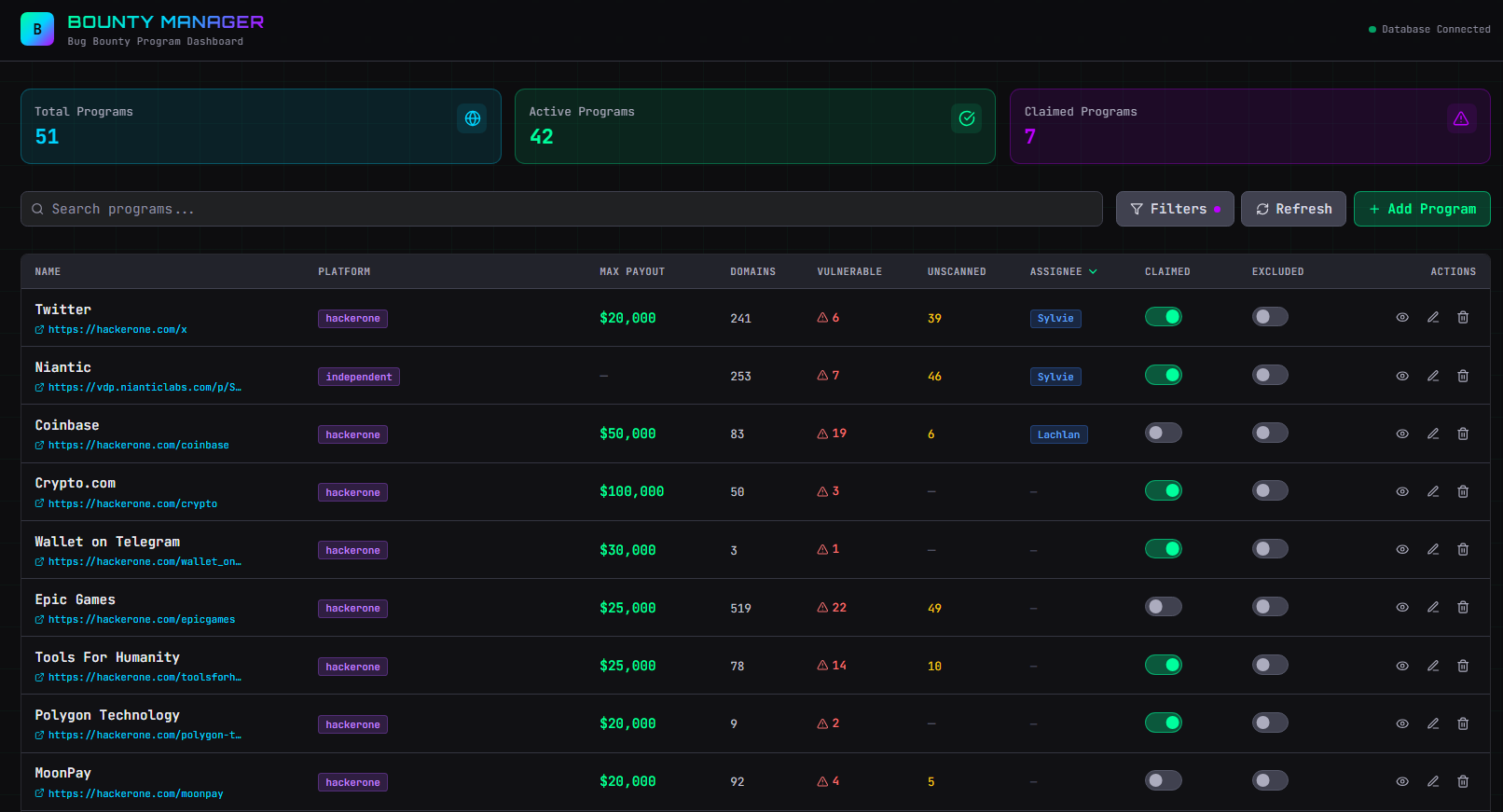Delete the Crypto.com program
This screenshot has height=812, width=1503.
click(1463, 491)
